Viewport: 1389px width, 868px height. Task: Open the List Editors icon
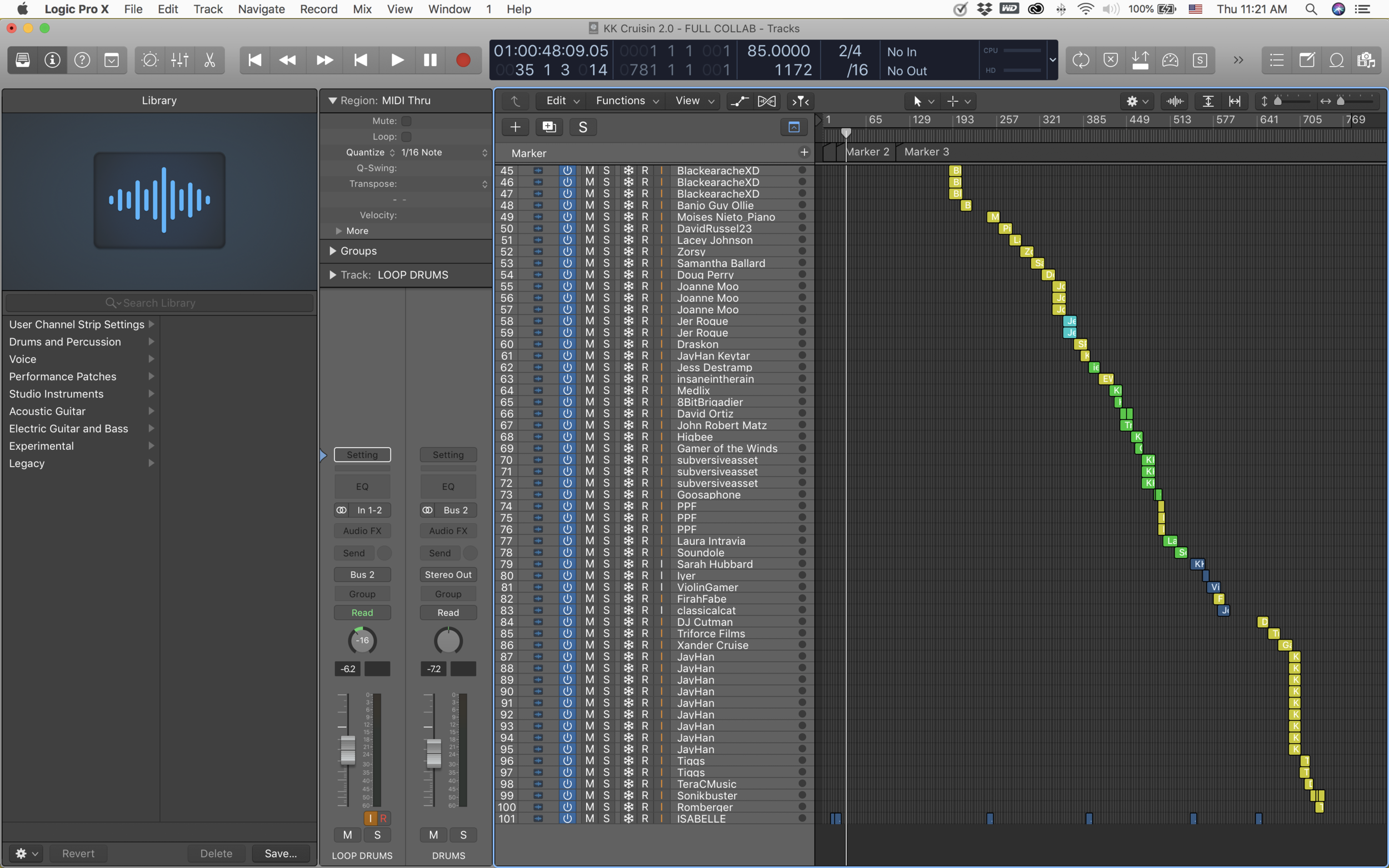point(1276,60)
